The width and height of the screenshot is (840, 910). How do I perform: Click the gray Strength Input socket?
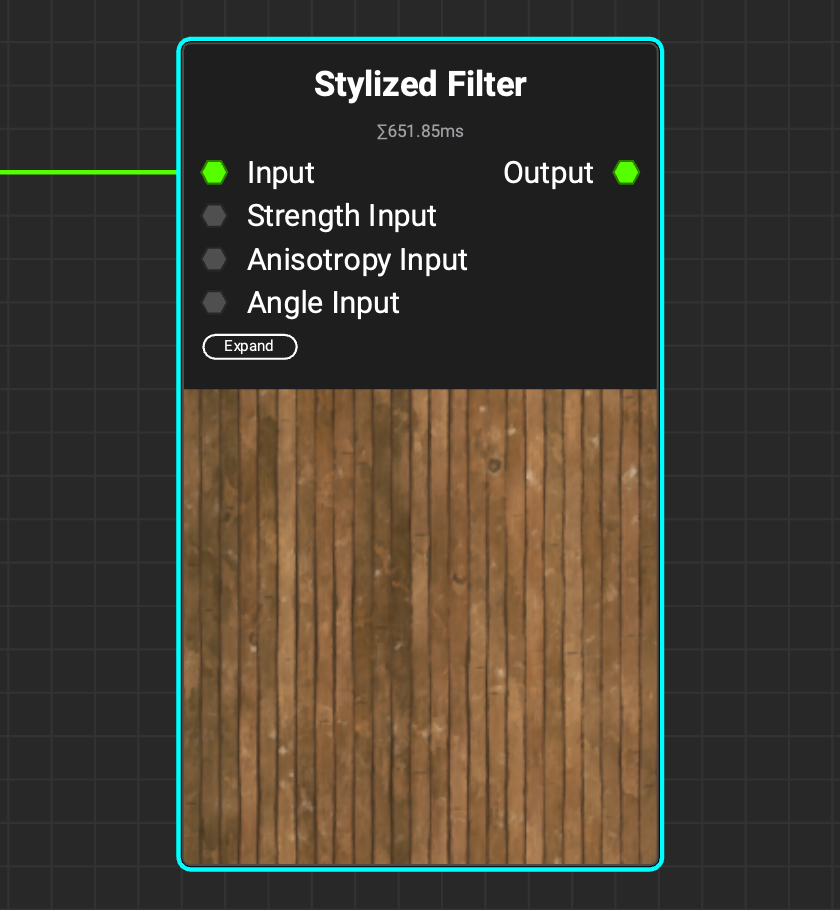tap(214, 216)
